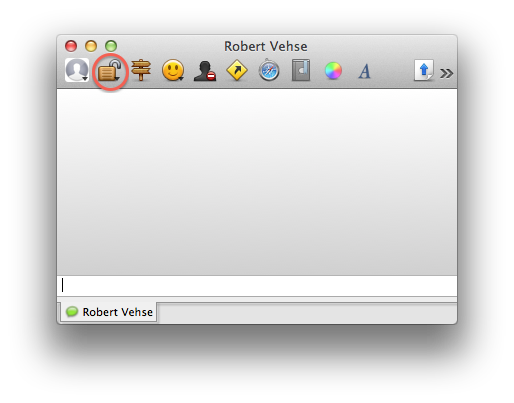514x403 pixels.
Task: Open the fonts panel with the A icon
Action: (x=364, y=71)
